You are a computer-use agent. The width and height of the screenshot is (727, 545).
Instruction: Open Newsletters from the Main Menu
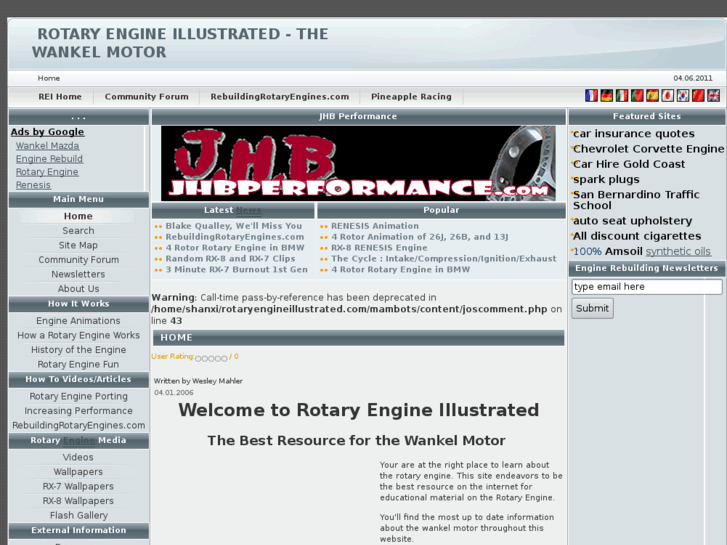pyautogui.click(x=78, y=274)
